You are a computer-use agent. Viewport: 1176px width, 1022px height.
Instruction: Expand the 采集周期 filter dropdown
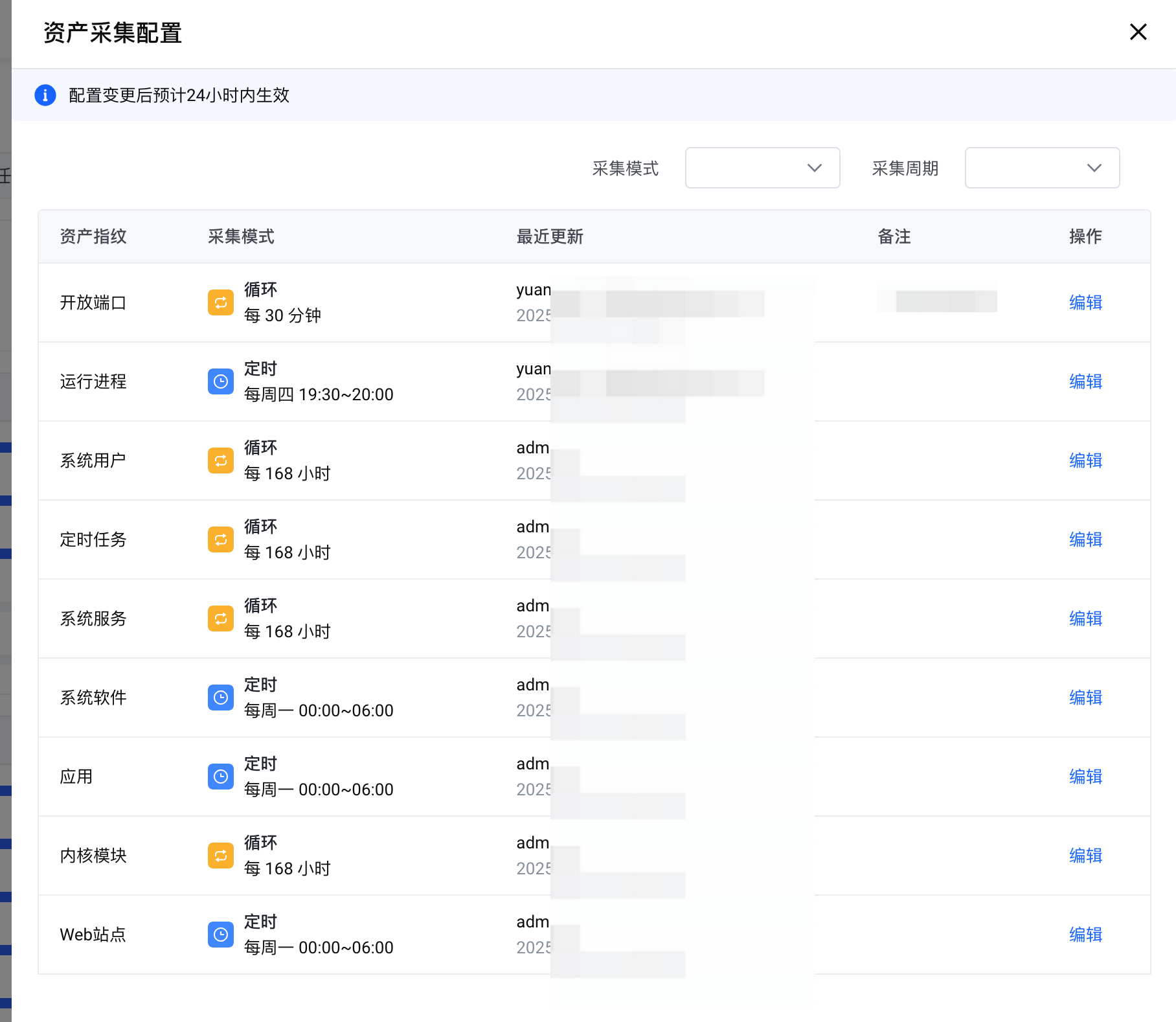pyautogui.click(x=1041, y=168)
